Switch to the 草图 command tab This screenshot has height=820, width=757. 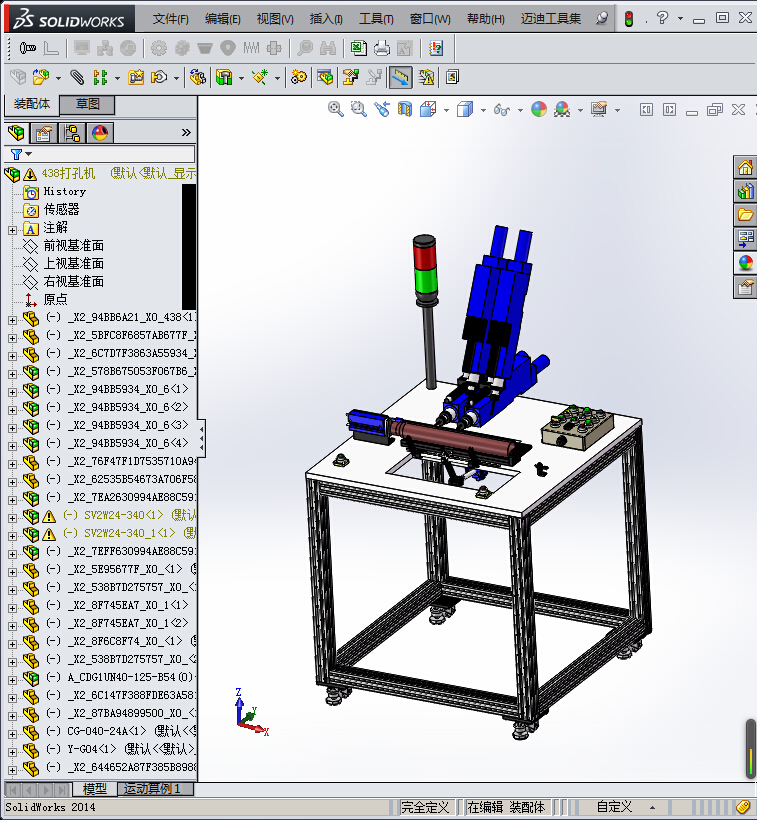(x=87, y=105)
